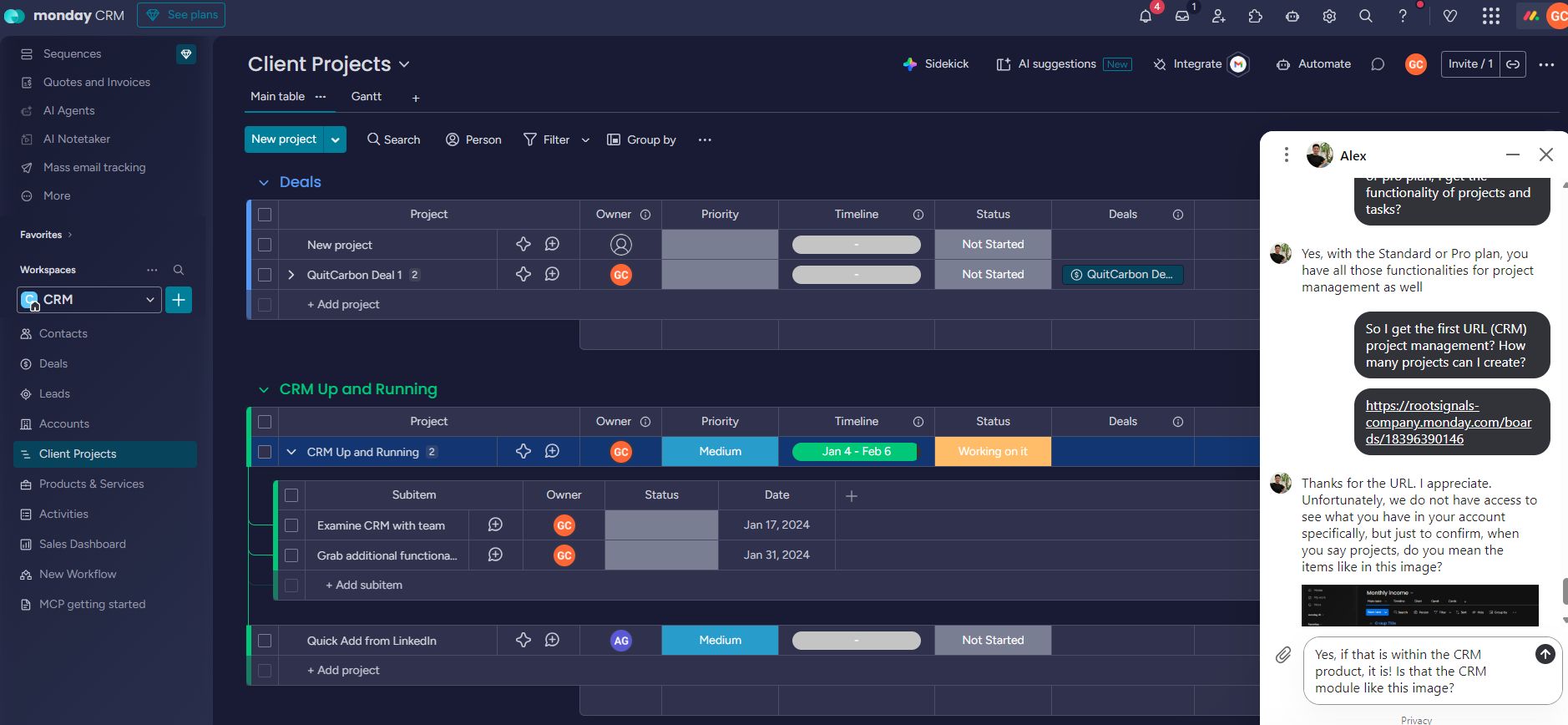The width and height of the screenshot is (1568, 725).
Task: Add a subitem column with plus icon
Action: click(x=852, y=496)
